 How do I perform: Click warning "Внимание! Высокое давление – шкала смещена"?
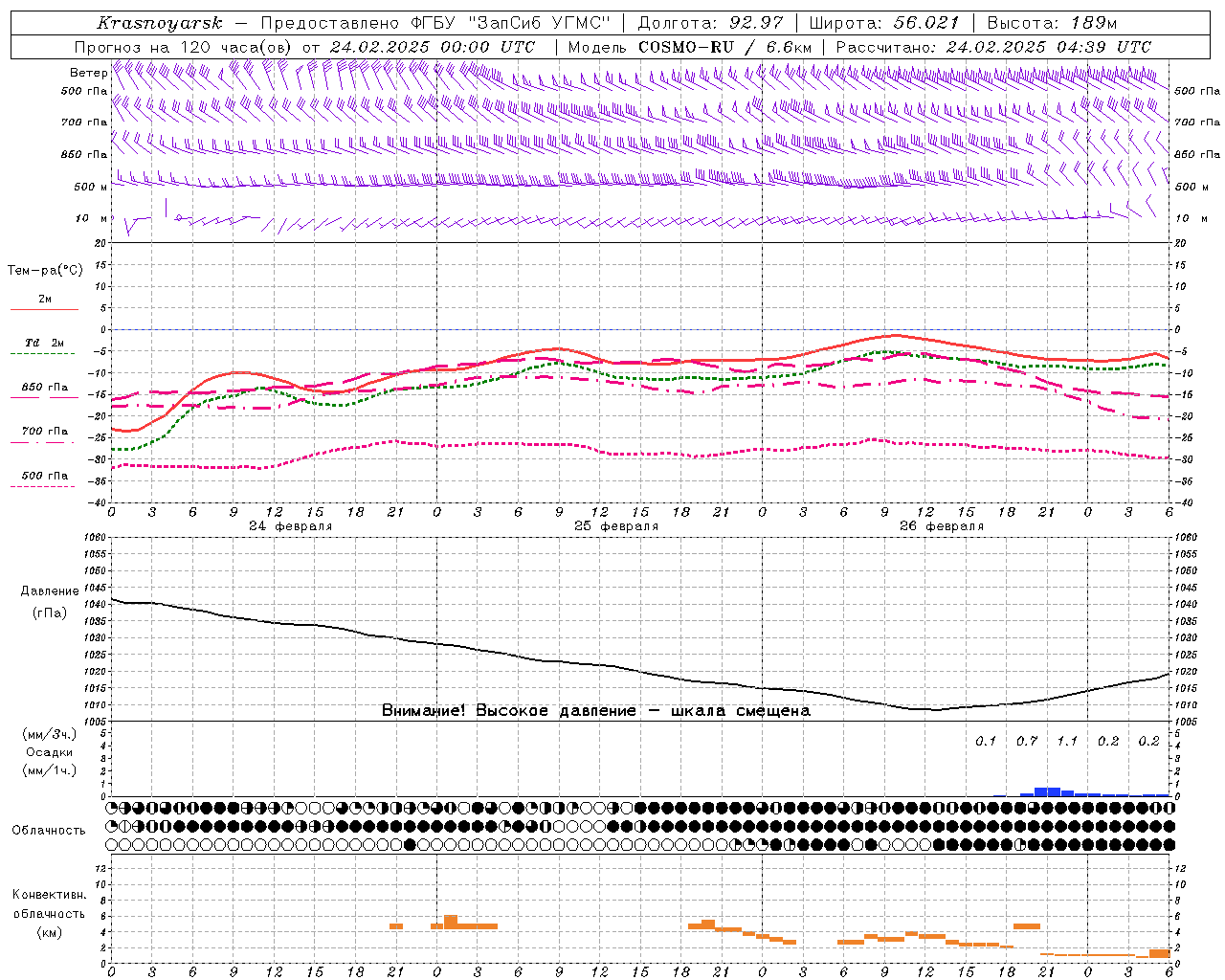coord(595,711)
